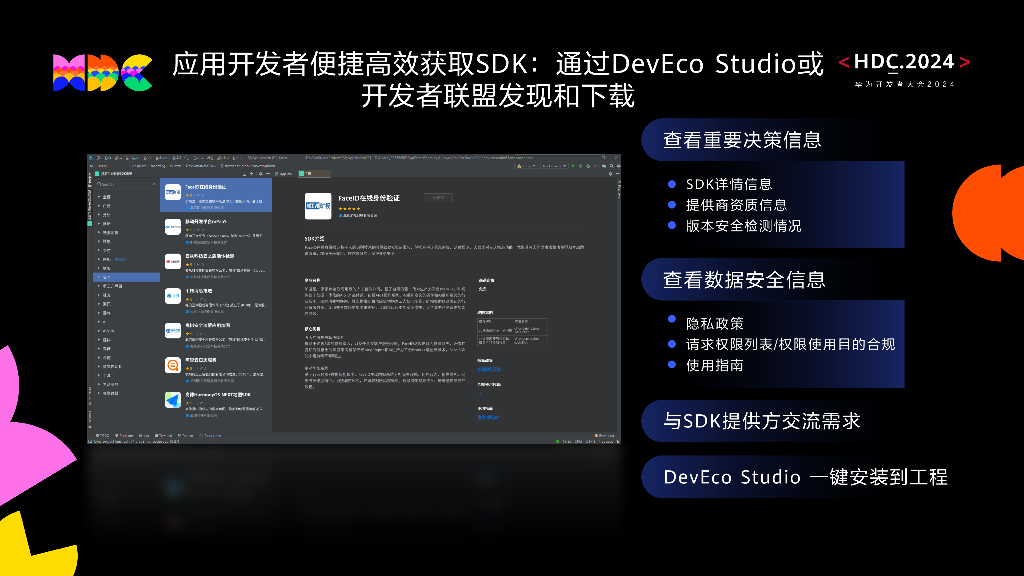Select the FaceID SDK list icon
Viewport: 1024px width, 576px height.
point(173,190)
